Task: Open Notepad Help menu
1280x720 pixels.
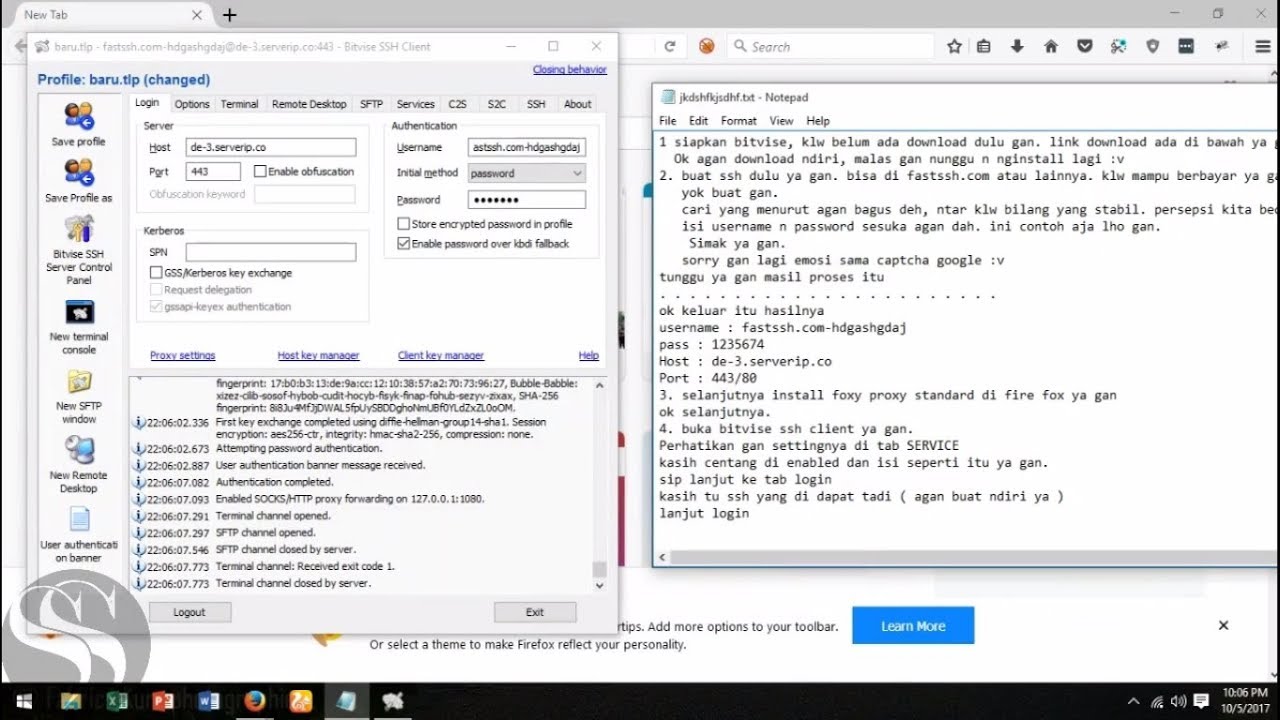Action: 818,121
